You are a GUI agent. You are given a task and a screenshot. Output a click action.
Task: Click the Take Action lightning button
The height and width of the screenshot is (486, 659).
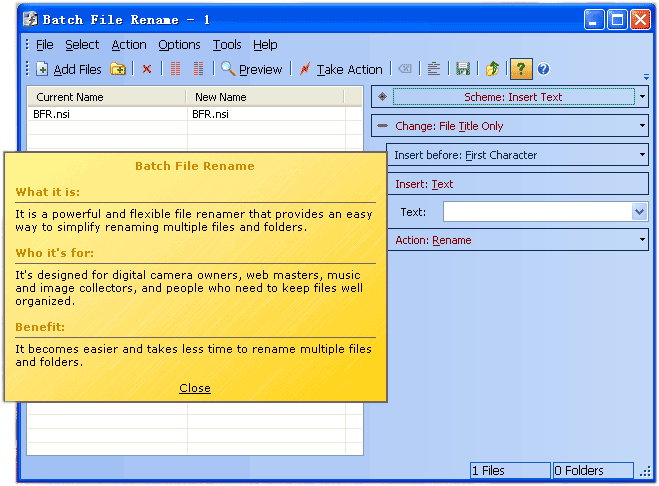pos(340,69)
